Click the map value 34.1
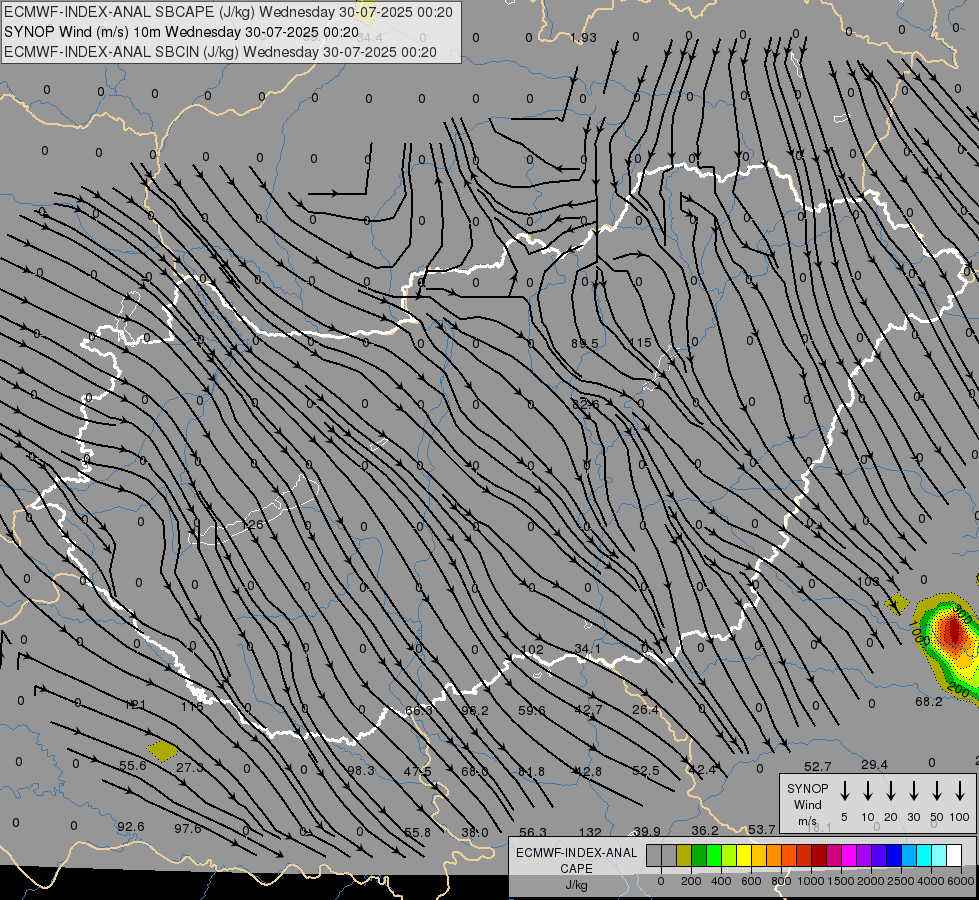979x900 pixels. point(588,649)
